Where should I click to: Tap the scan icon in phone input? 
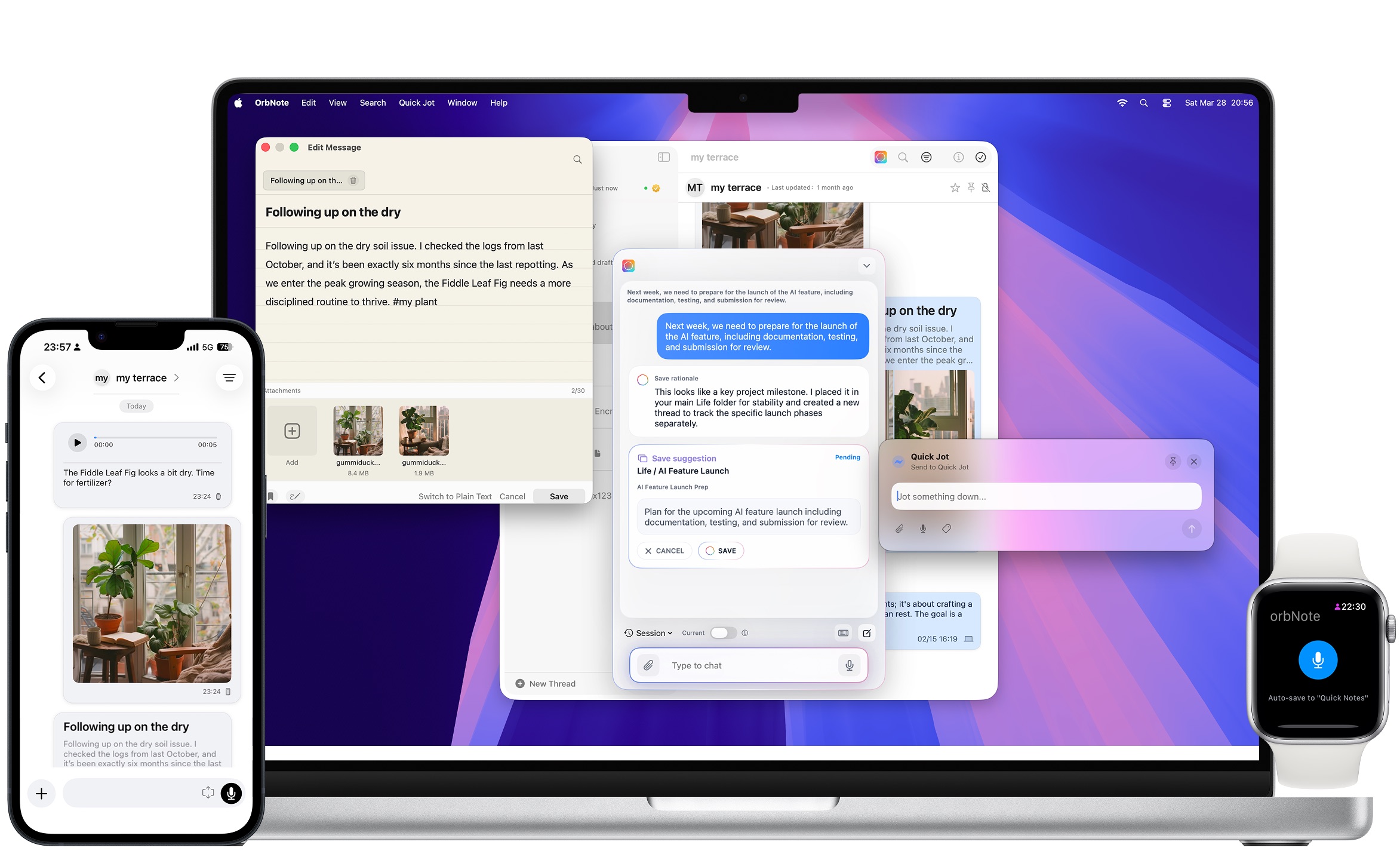pyautogui.click(x=208, y=792)
